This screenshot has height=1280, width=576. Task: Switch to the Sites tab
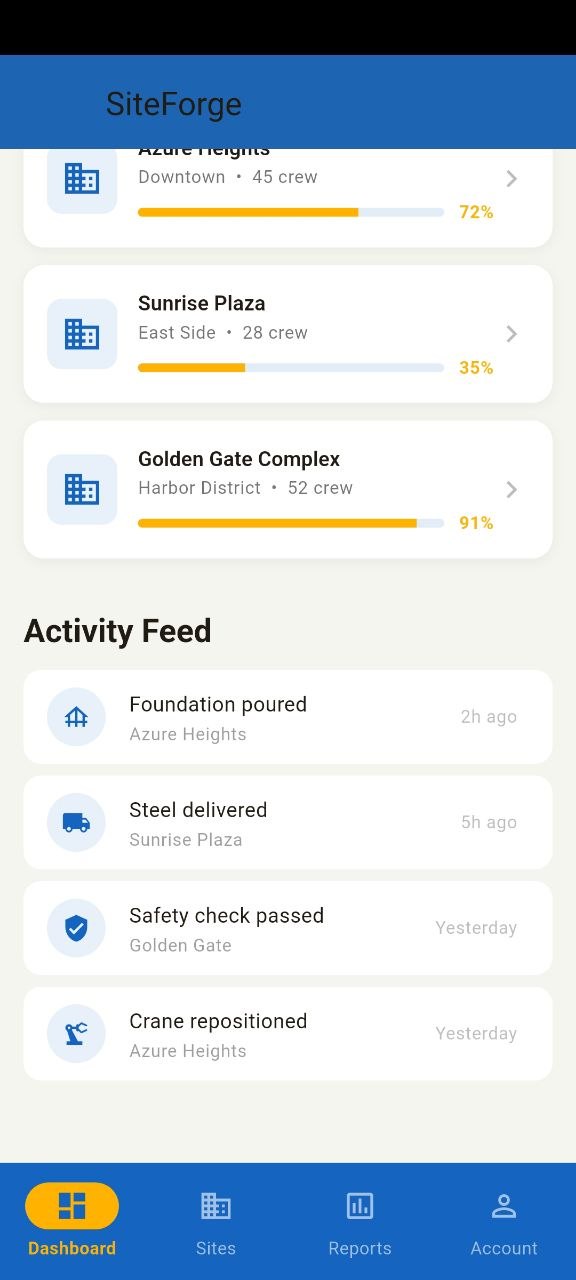215,1220
